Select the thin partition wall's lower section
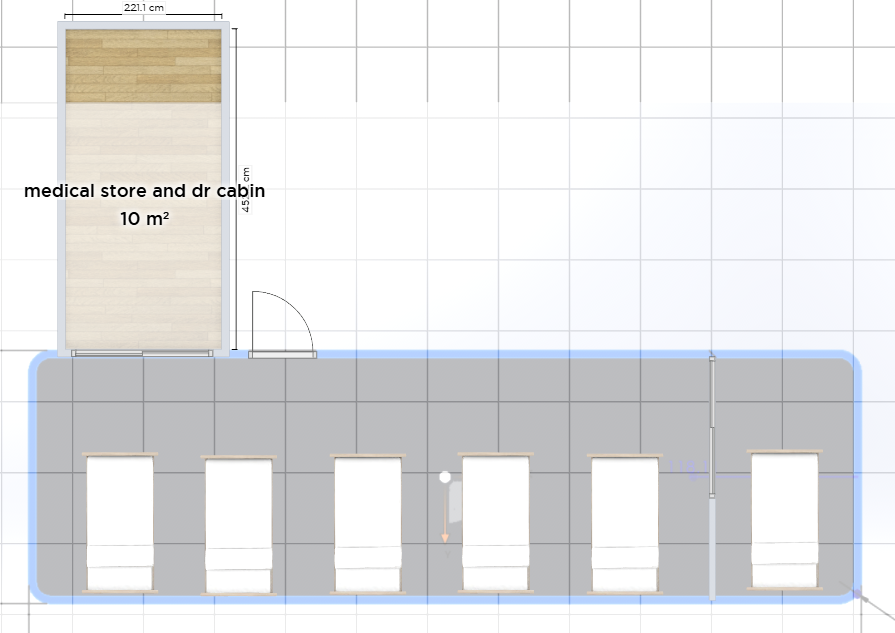Image resolution: width=895 pixels, height=633 pixels. point(712,548)
